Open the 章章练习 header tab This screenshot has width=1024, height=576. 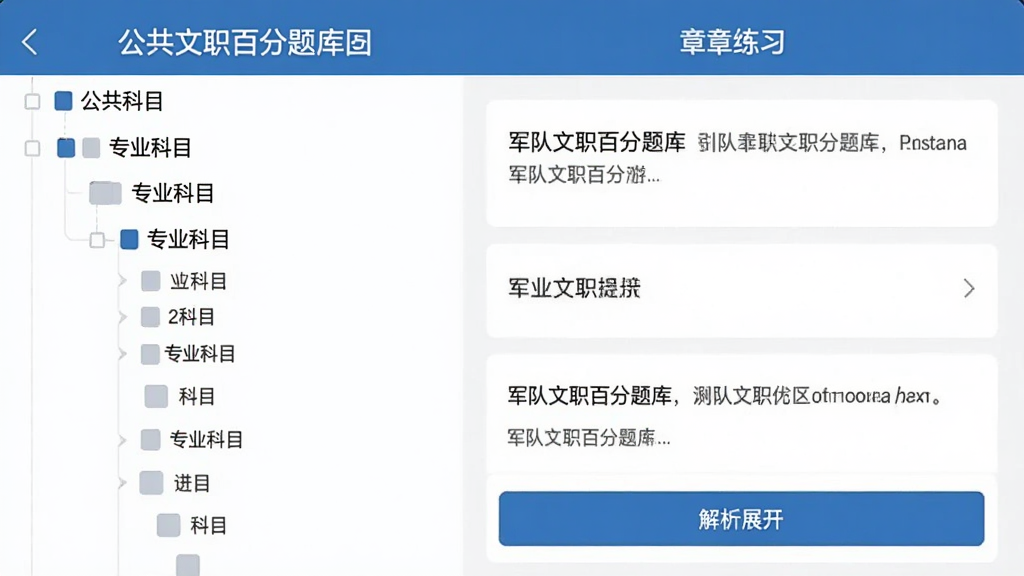tap(732, 42)
